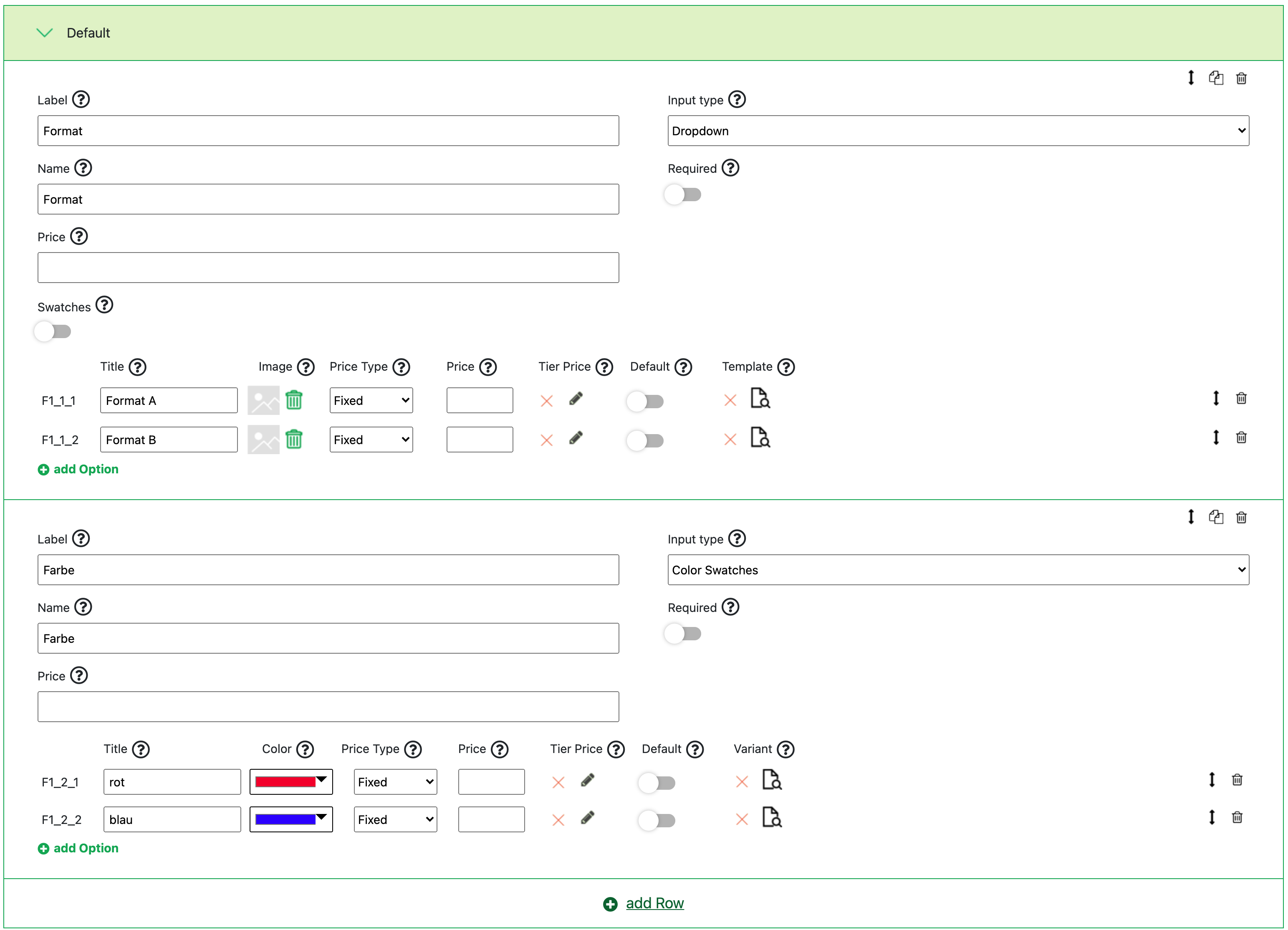
Task: Delete the rot option with trash icon
Action: tap(1237, 779)
